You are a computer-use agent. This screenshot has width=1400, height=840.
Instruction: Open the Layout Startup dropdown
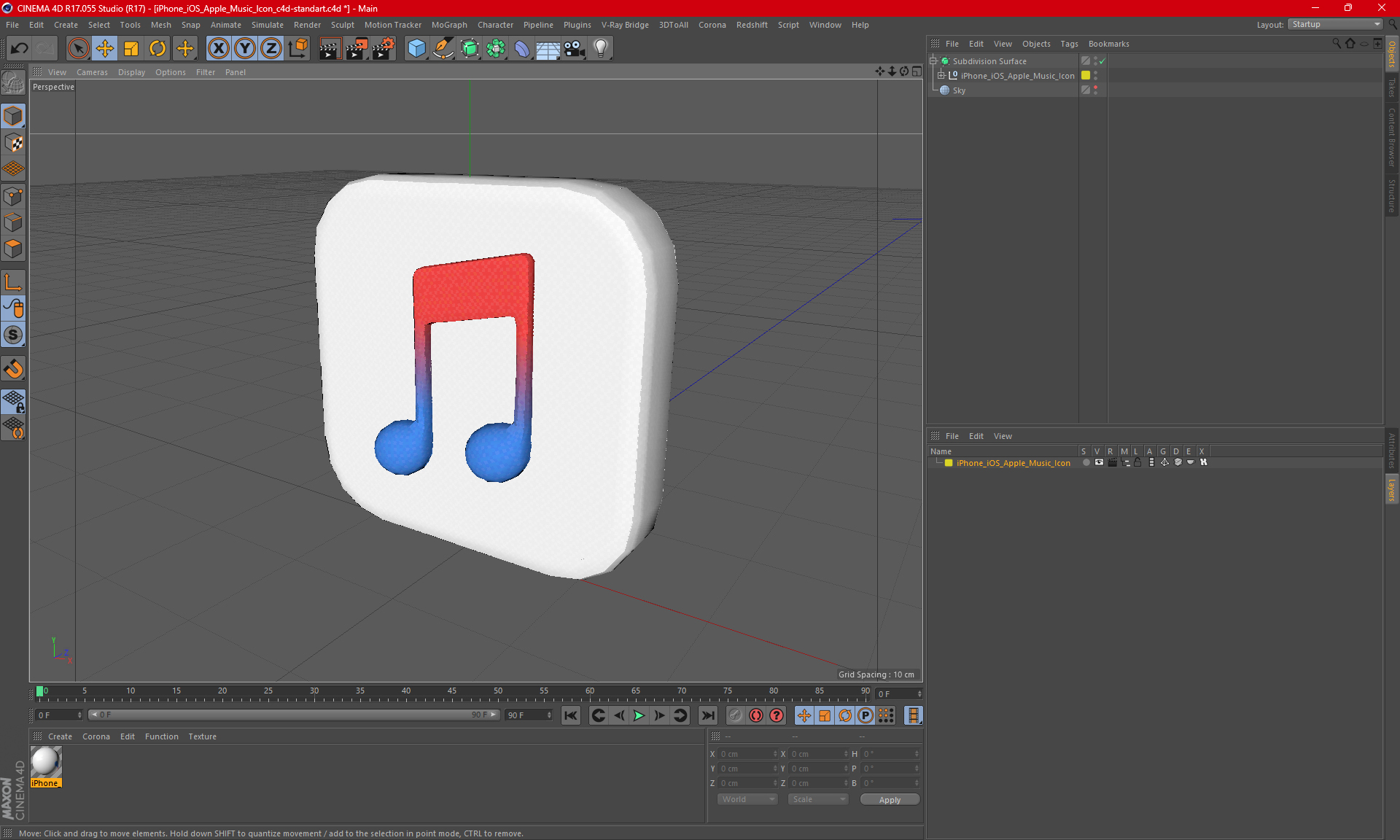[1336, 25]
